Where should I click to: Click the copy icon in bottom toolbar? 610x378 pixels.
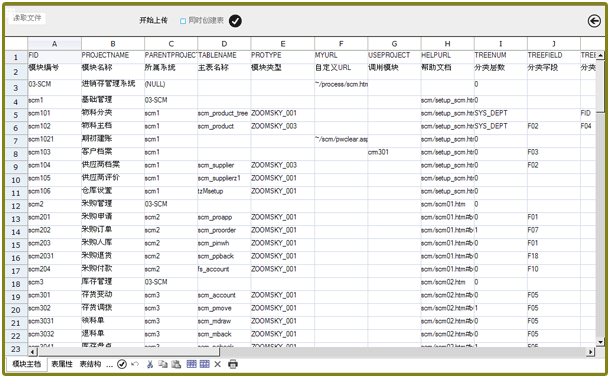(x=163, y=364)
